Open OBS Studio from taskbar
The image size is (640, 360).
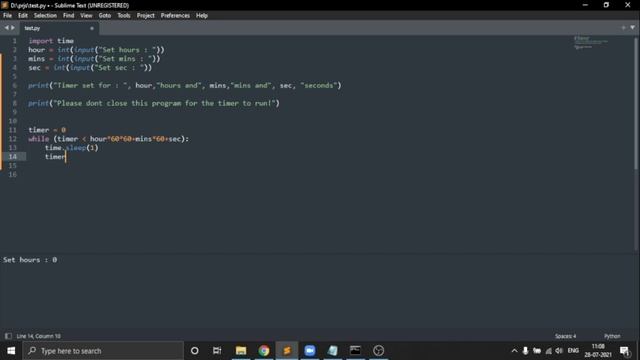[378, 351]
